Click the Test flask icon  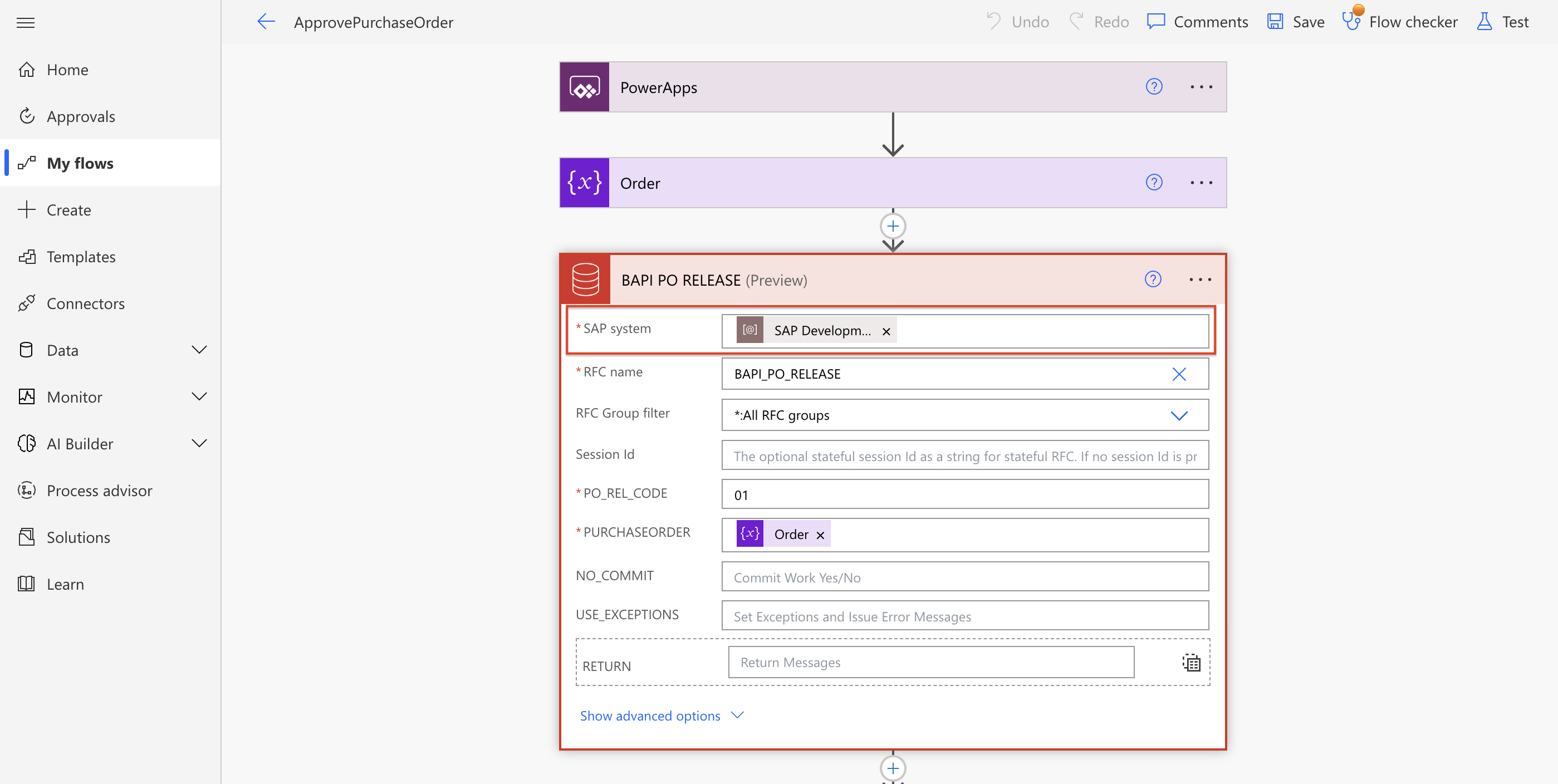pos(1484,22)
